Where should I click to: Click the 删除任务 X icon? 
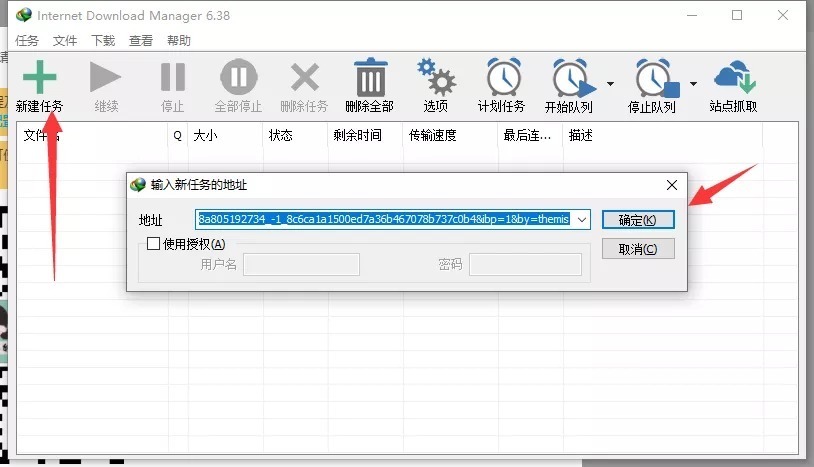[x=305, y=77]
